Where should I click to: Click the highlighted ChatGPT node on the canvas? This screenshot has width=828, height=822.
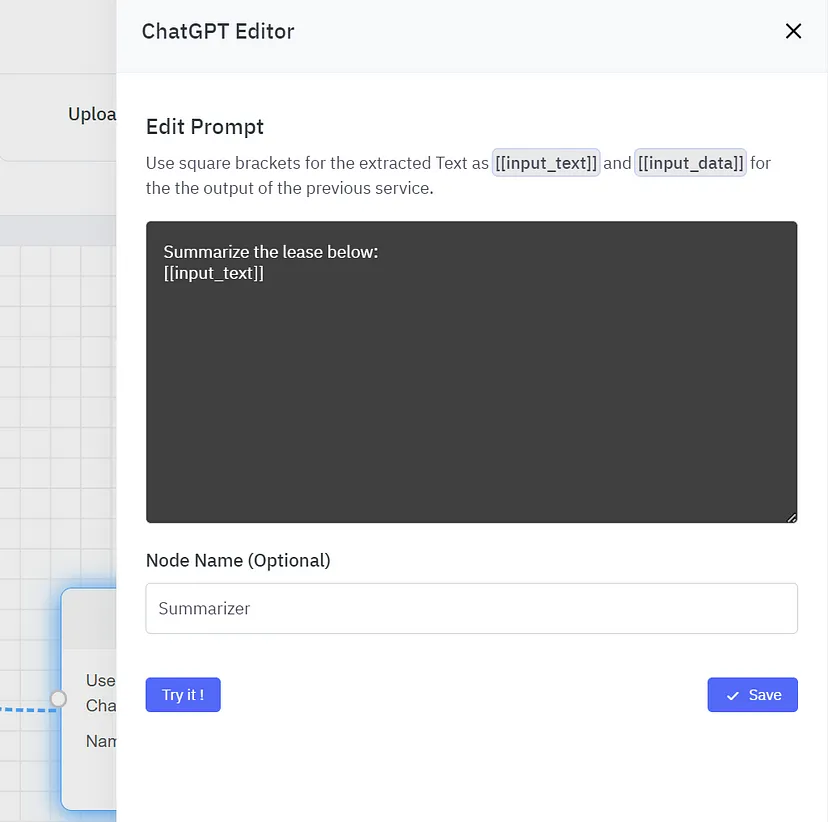[88, 700]
